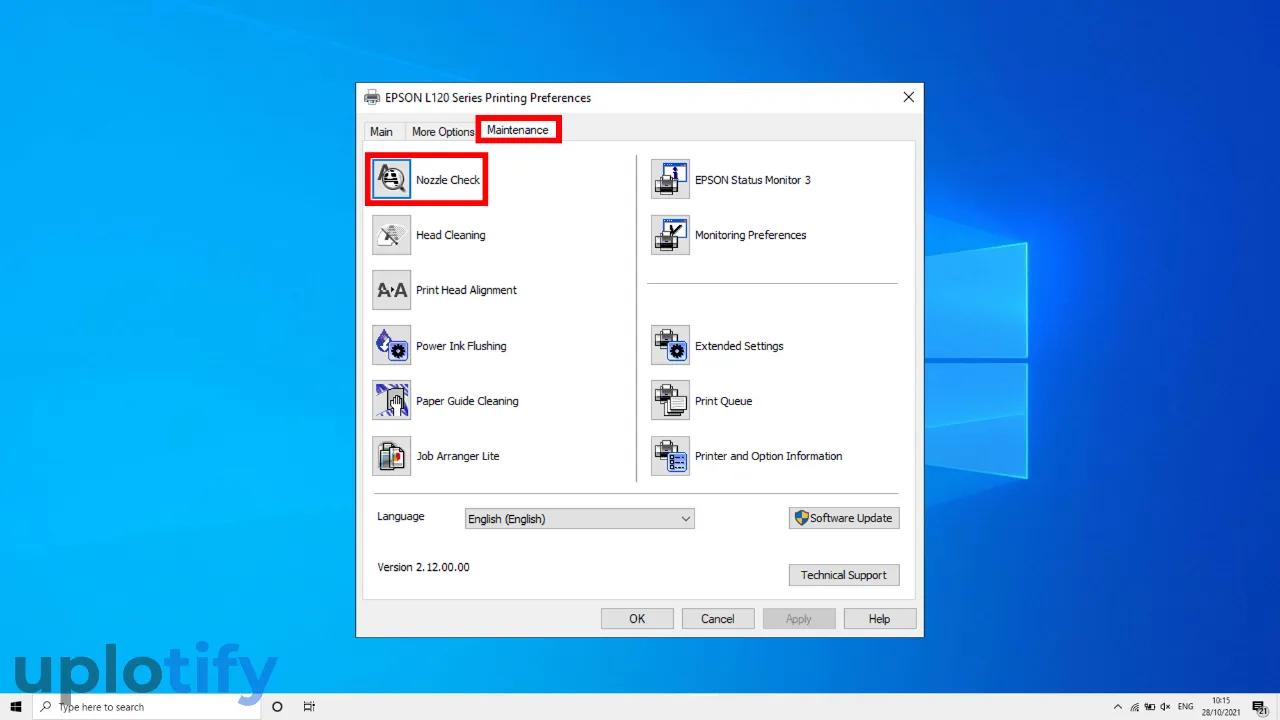Confirm with the OK button
This screenshot has width=1280, height=720.
click(x=637, y=619)
